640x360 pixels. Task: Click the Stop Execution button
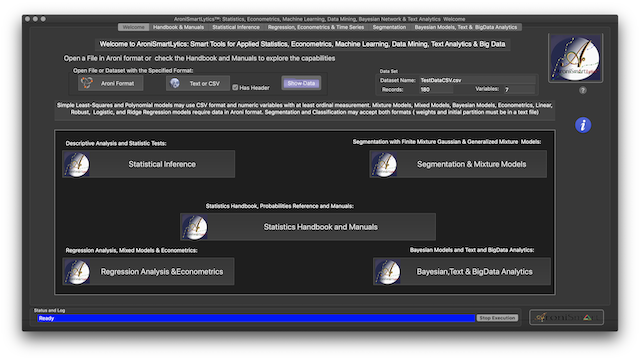click(x=497, y=318)
